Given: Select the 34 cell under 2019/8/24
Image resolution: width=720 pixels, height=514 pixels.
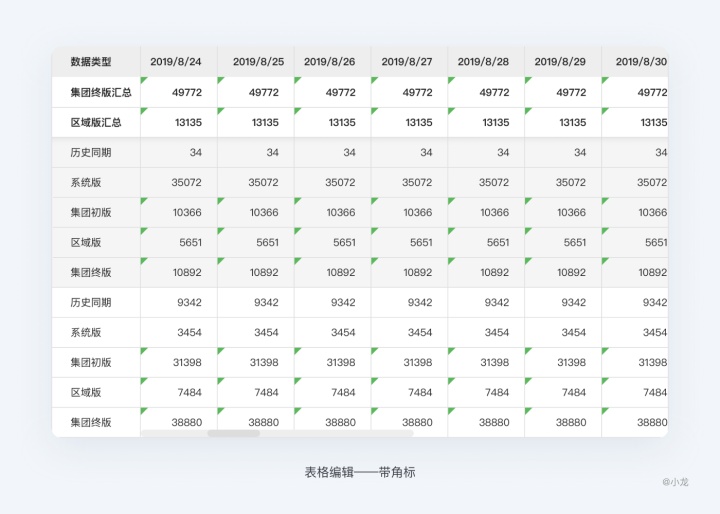Looking at the screenshot, I should click(x=179, y=153).
